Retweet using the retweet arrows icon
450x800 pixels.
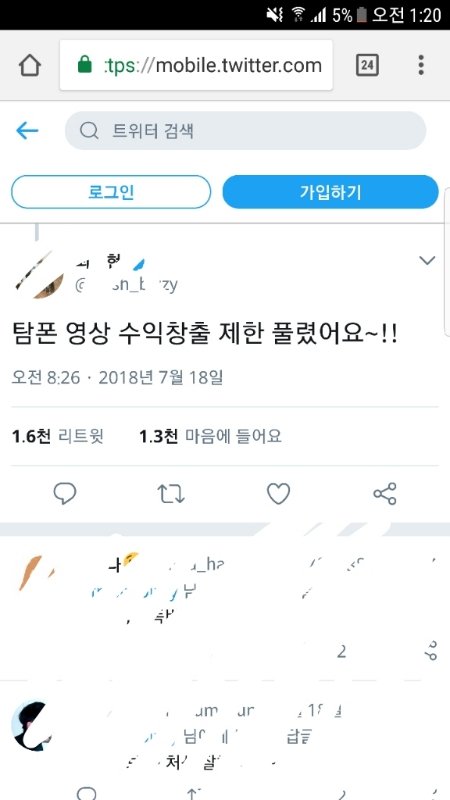(x=171, y=494)
